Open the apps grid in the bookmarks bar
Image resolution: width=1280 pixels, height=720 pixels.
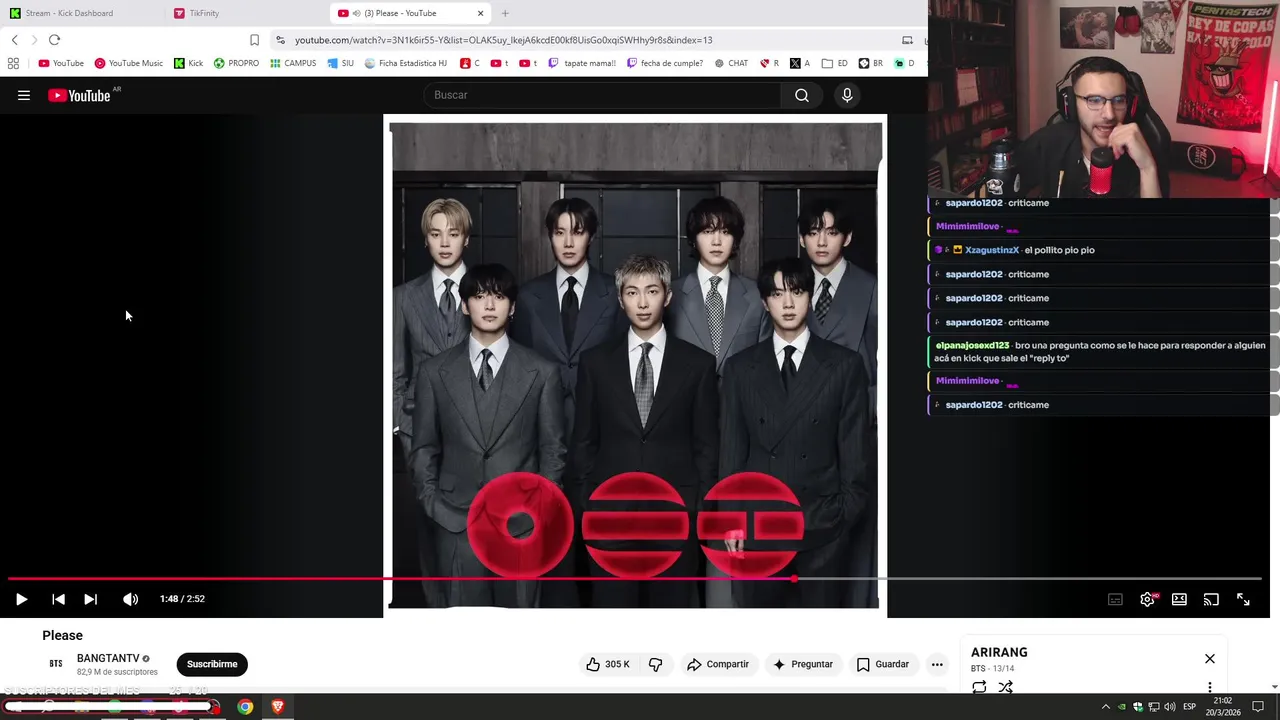pos(13,63)
